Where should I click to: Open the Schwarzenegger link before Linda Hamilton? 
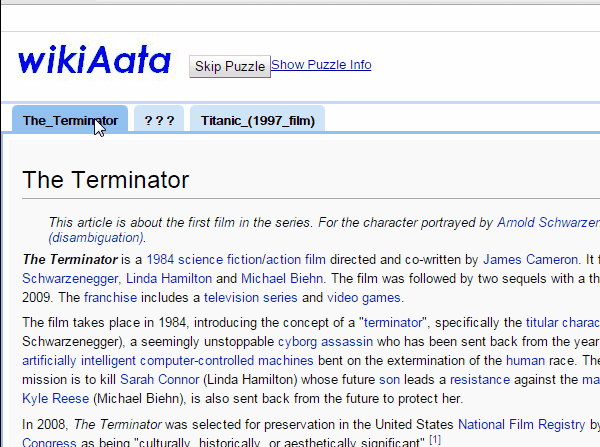[70, 279]
